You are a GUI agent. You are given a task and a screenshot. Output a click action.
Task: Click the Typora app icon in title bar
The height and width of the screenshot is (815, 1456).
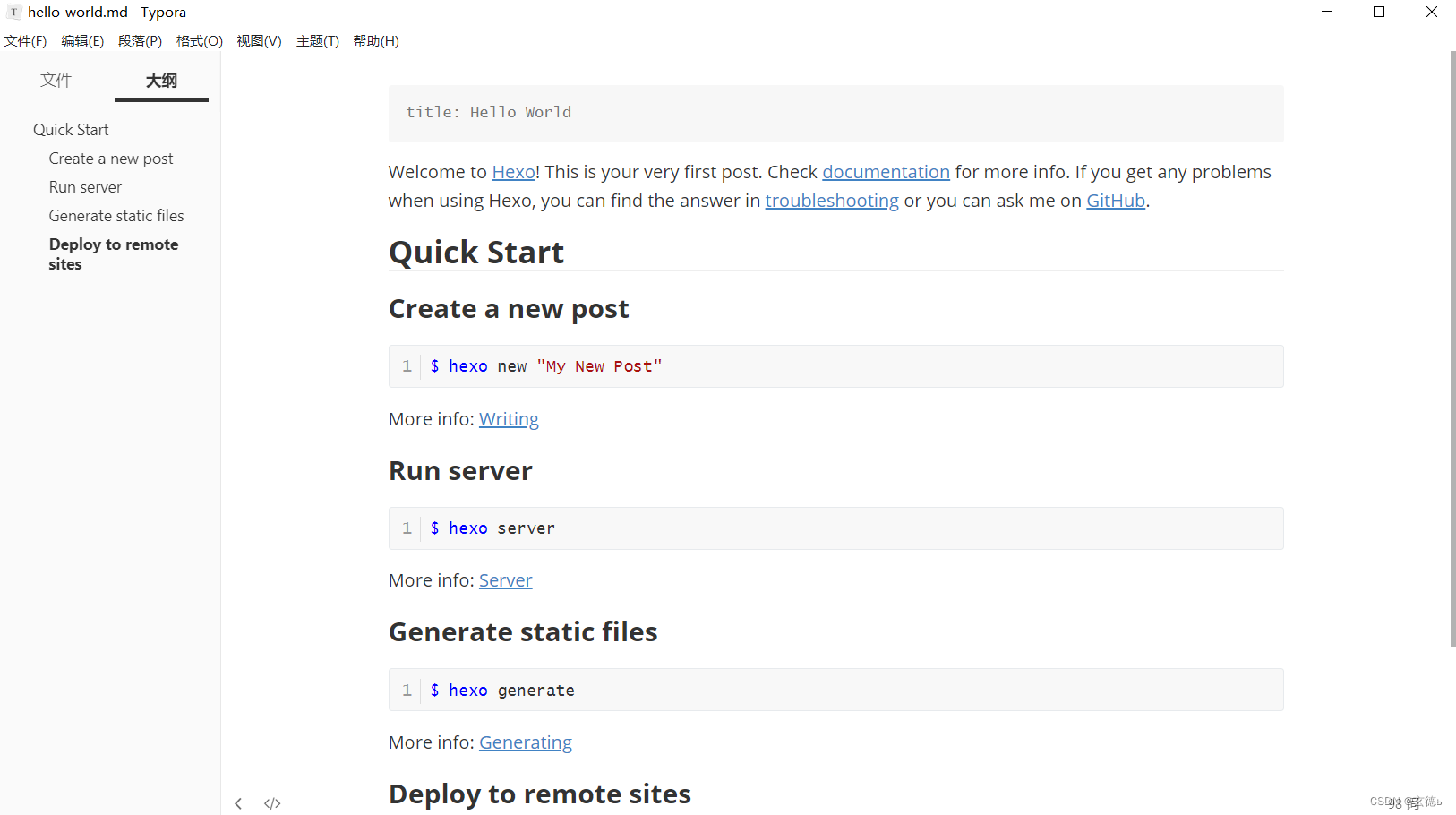point(13,13)
